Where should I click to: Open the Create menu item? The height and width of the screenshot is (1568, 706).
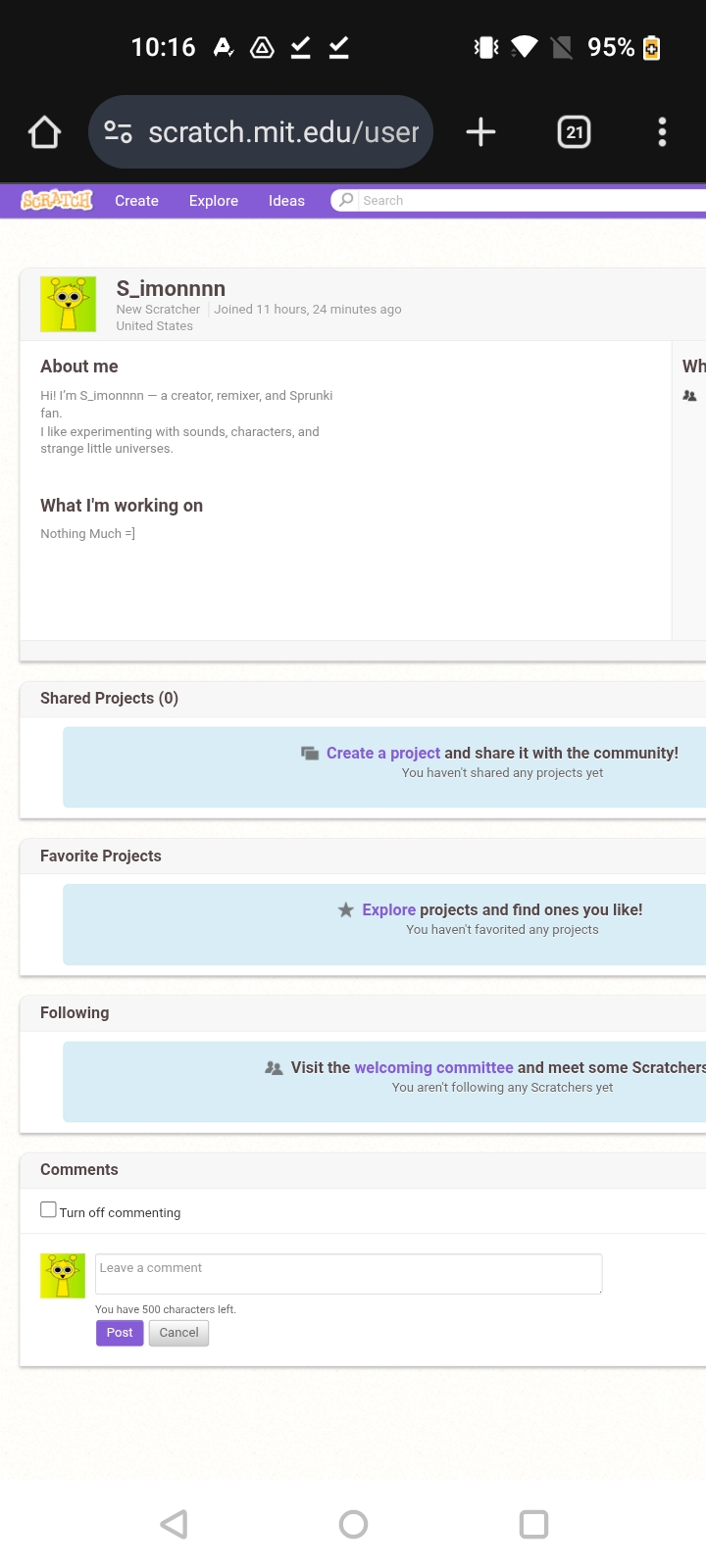tap(136, 201)
